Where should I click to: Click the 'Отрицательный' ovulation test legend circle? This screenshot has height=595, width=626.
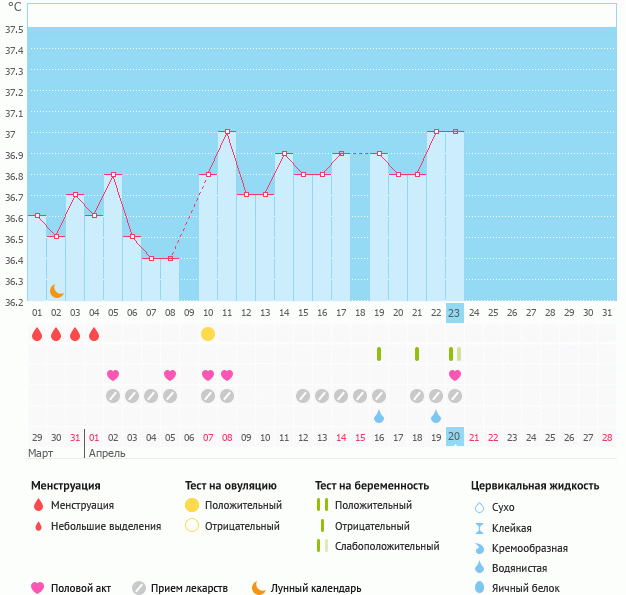tap(192, 525)
